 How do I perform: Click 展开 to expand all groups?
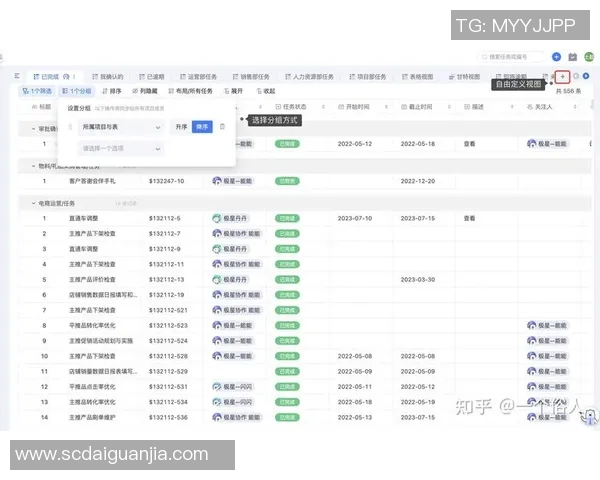pos(233,91)
